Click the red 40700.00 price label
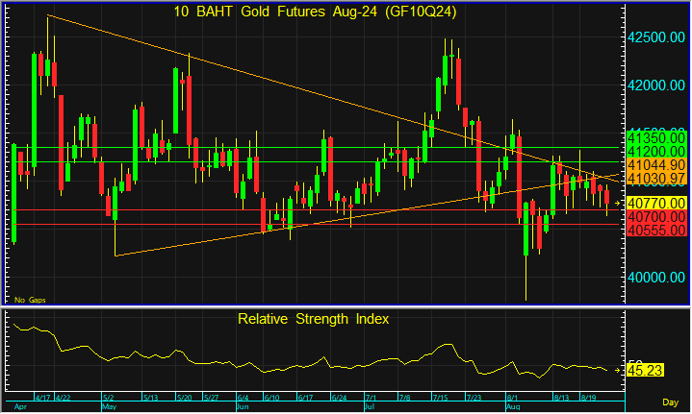The image size is (692, 414). (x=654, y=216)
